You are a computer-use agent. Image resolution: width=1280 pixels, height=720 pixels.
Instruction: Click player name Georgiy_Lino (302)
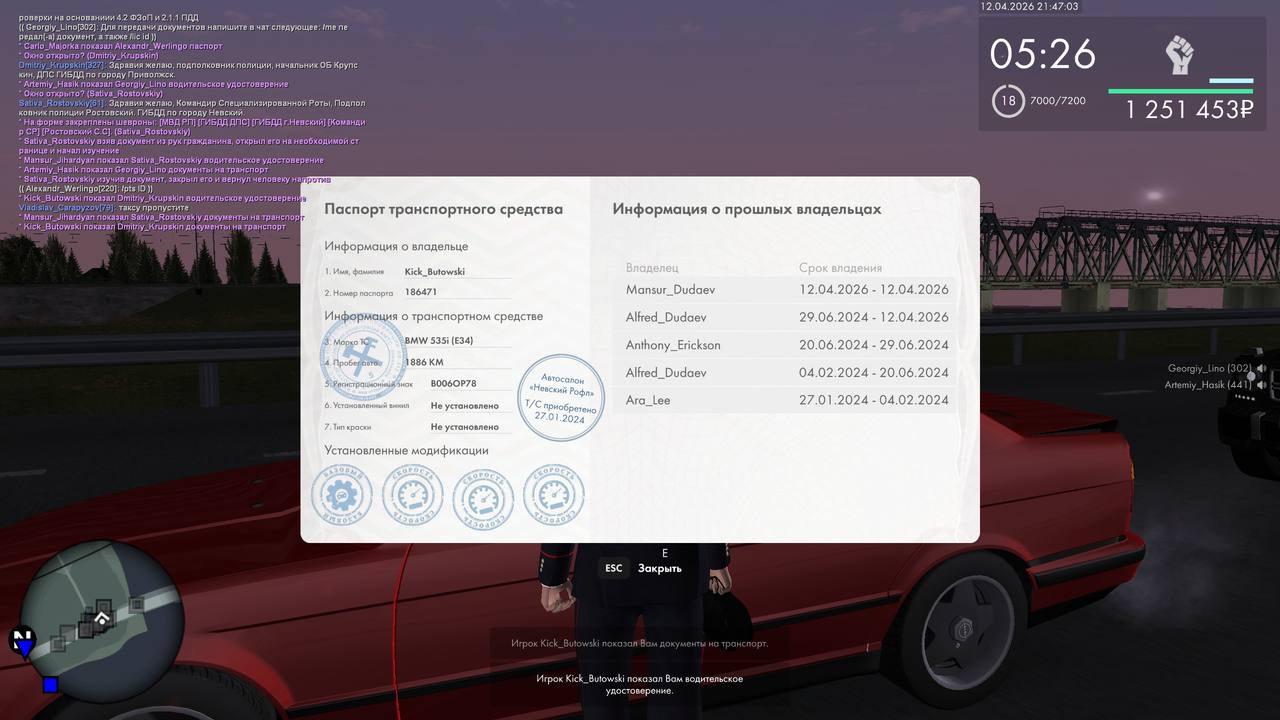click(1210, 368)
